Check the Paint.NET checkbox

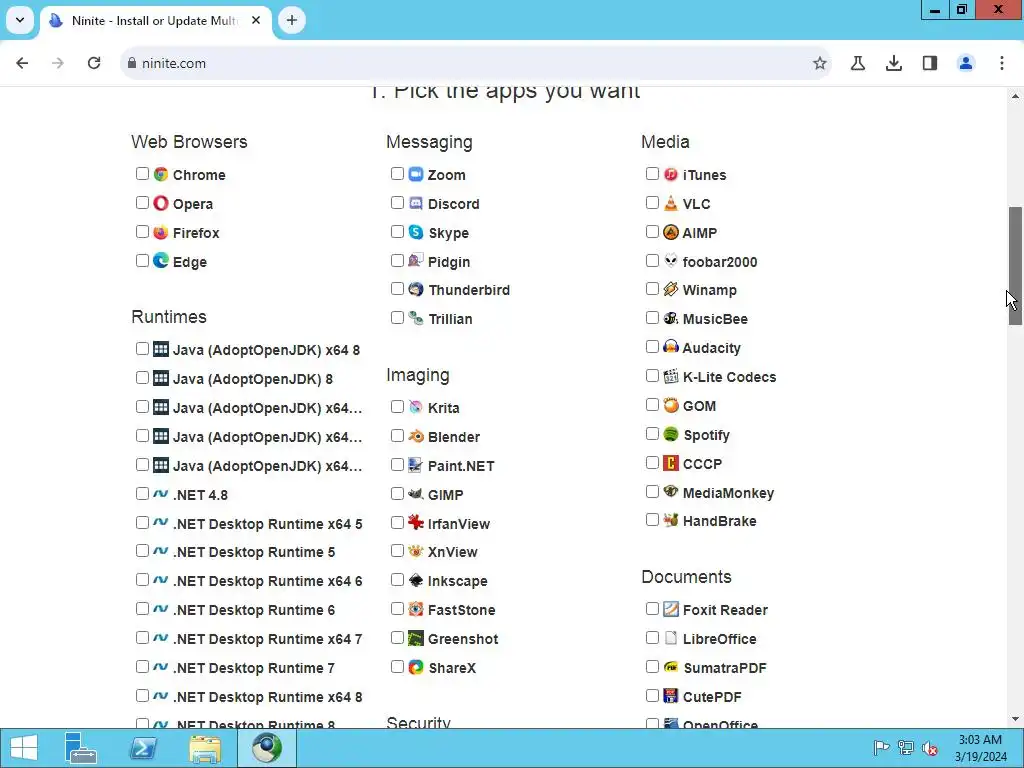[397, 465]
